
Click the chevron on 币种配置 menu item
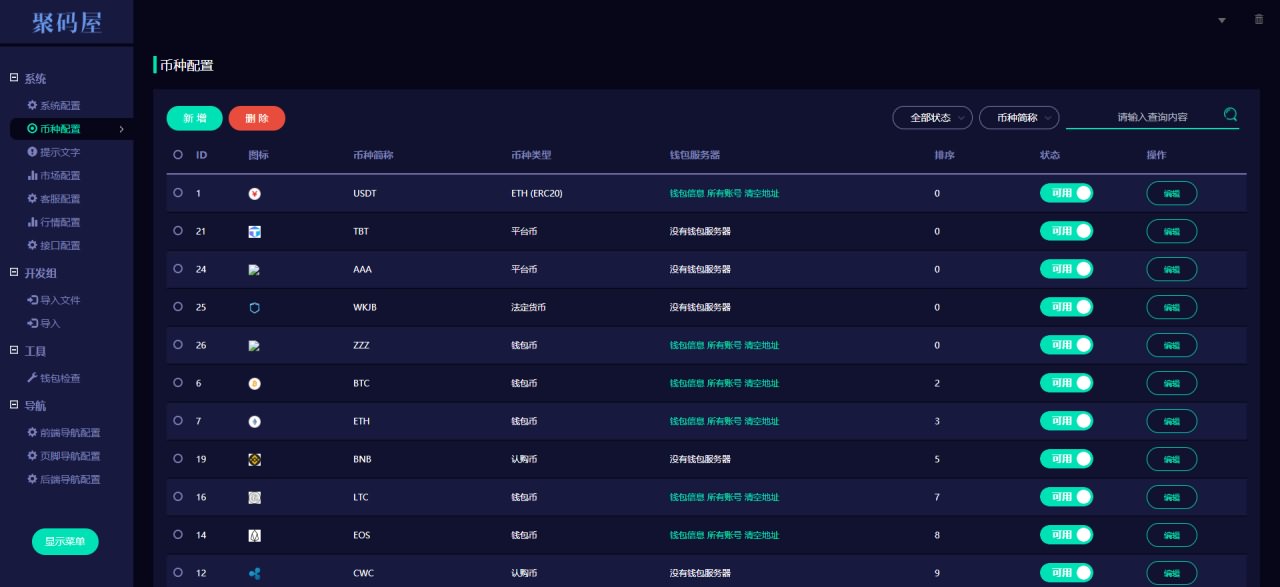121,129
